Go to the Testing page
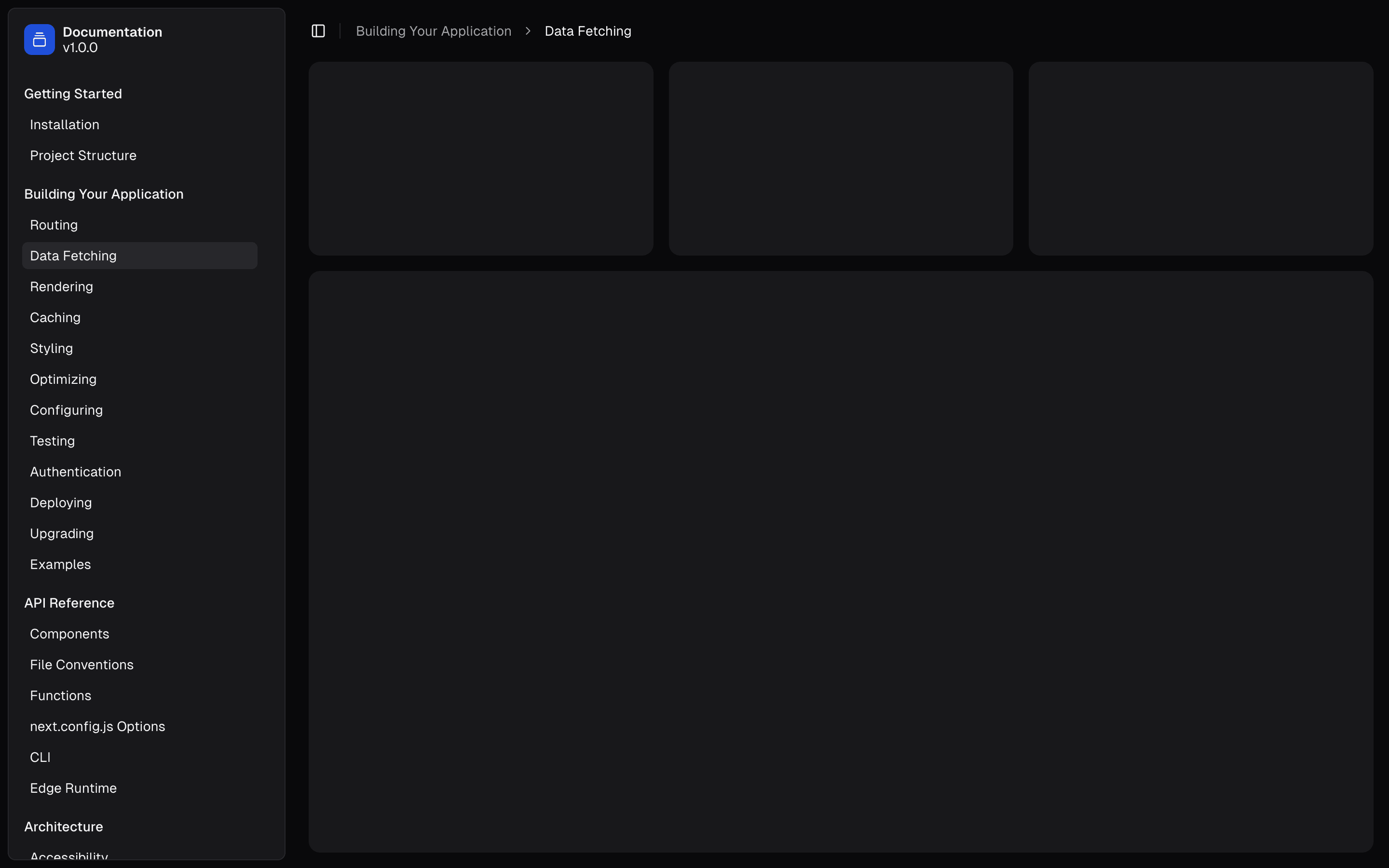 tap(52, 440)
